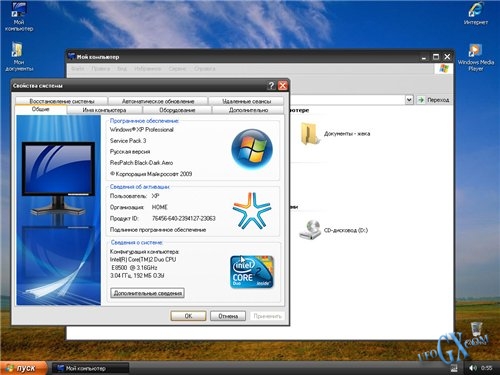Confirm with the OK button
The width and height of the screenshot is (500, 375).
click(188, 316)
